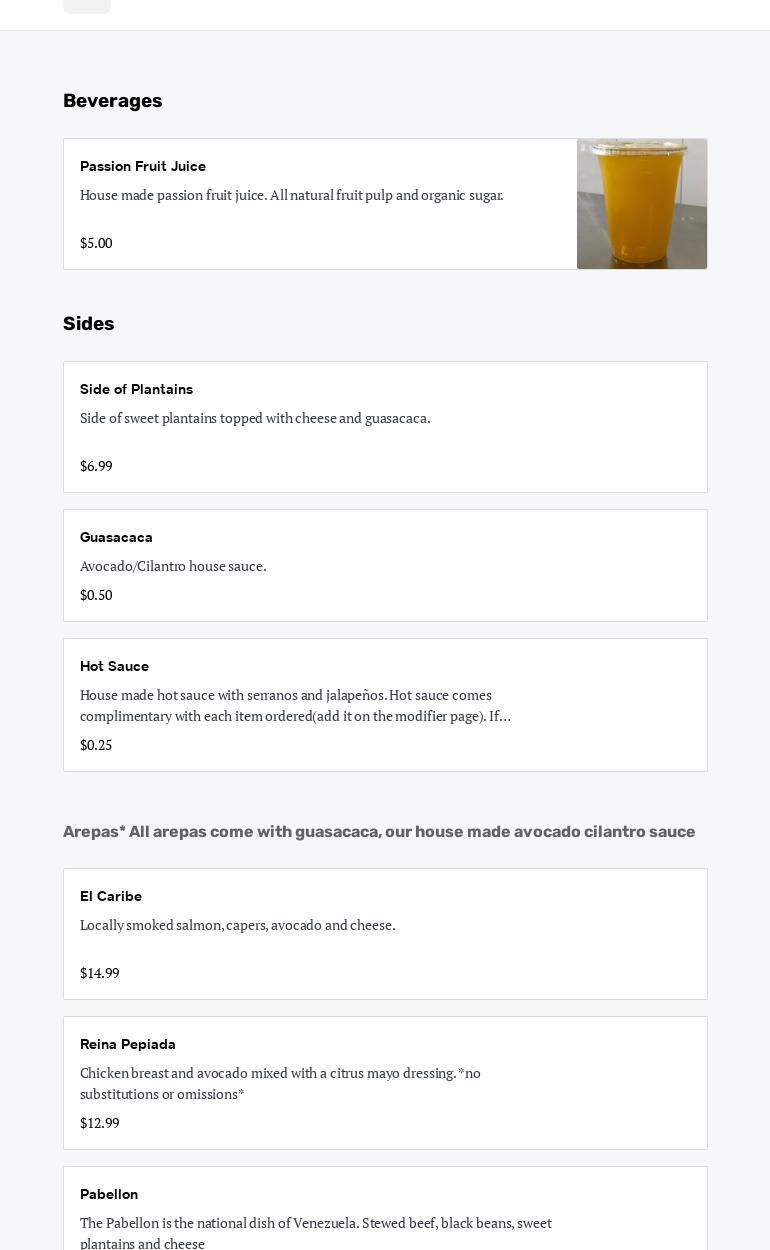Click the Reina Pepiada chicken and avocado description
Image resolution: width=770 pixels, height=1250 pixels.
[x=281, y=1083]
